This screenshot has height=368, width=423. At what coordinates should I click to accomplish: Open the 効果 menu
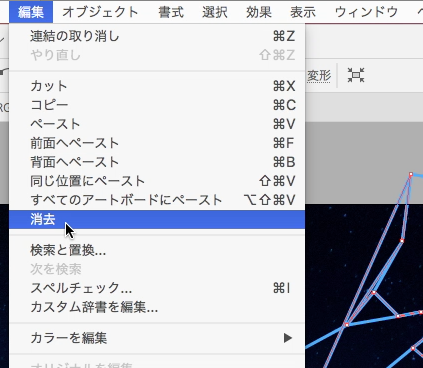pyautogui.click(x=259, y=12)
